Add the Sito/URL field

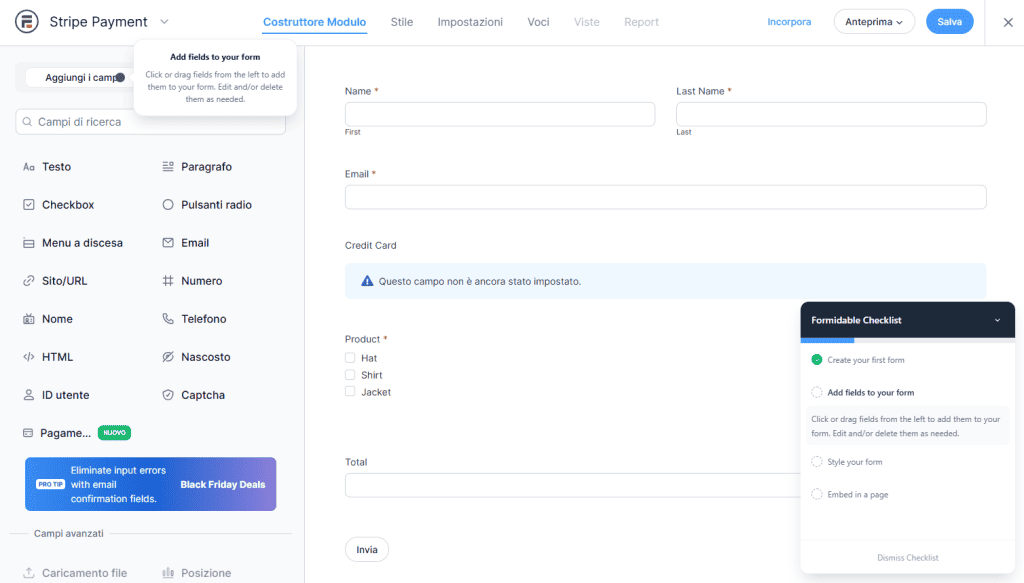point(64,281)
